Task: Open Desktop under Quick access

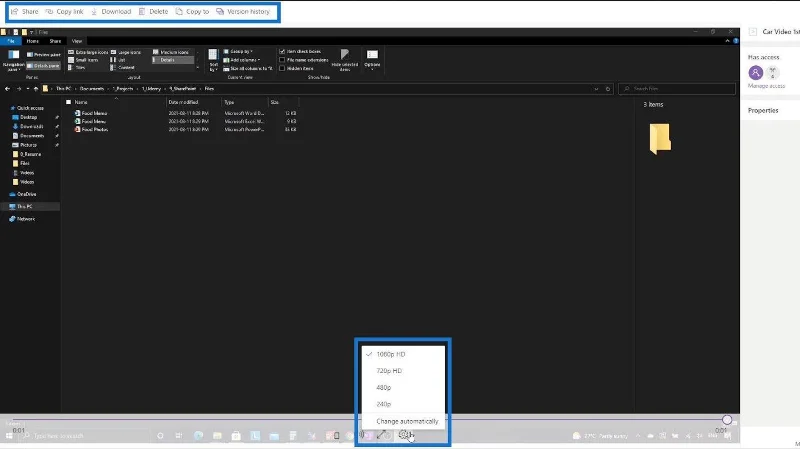Action: coord(29,117)
